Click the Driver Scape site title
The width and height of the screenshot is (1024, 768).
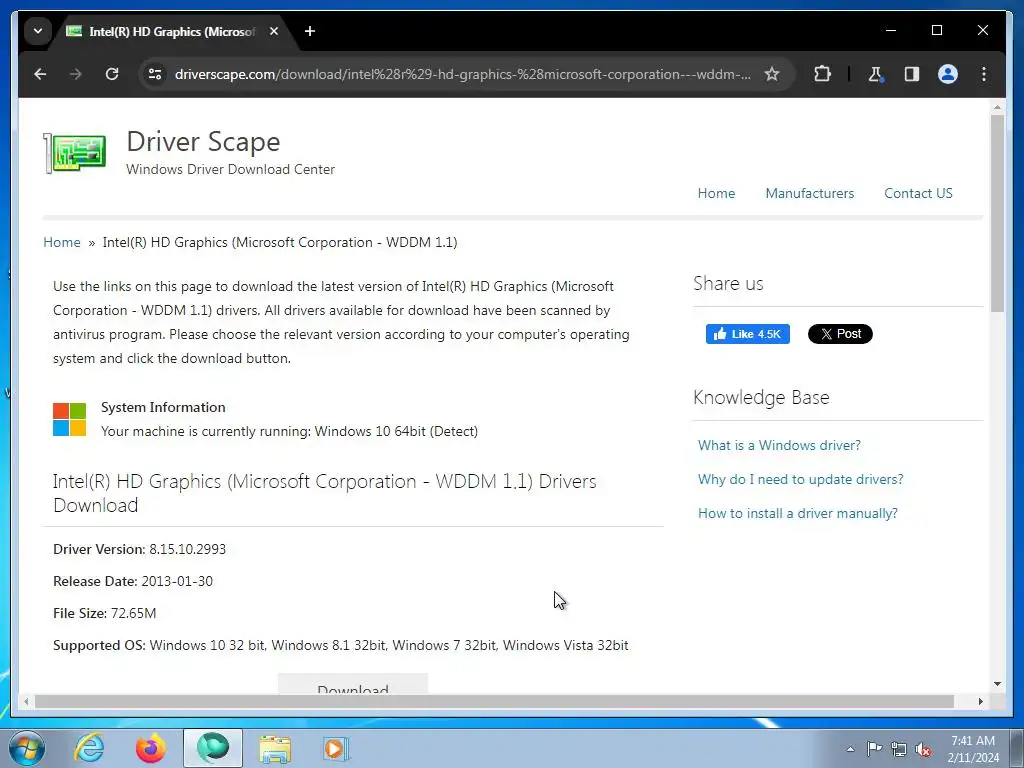[x=203, y=142]
